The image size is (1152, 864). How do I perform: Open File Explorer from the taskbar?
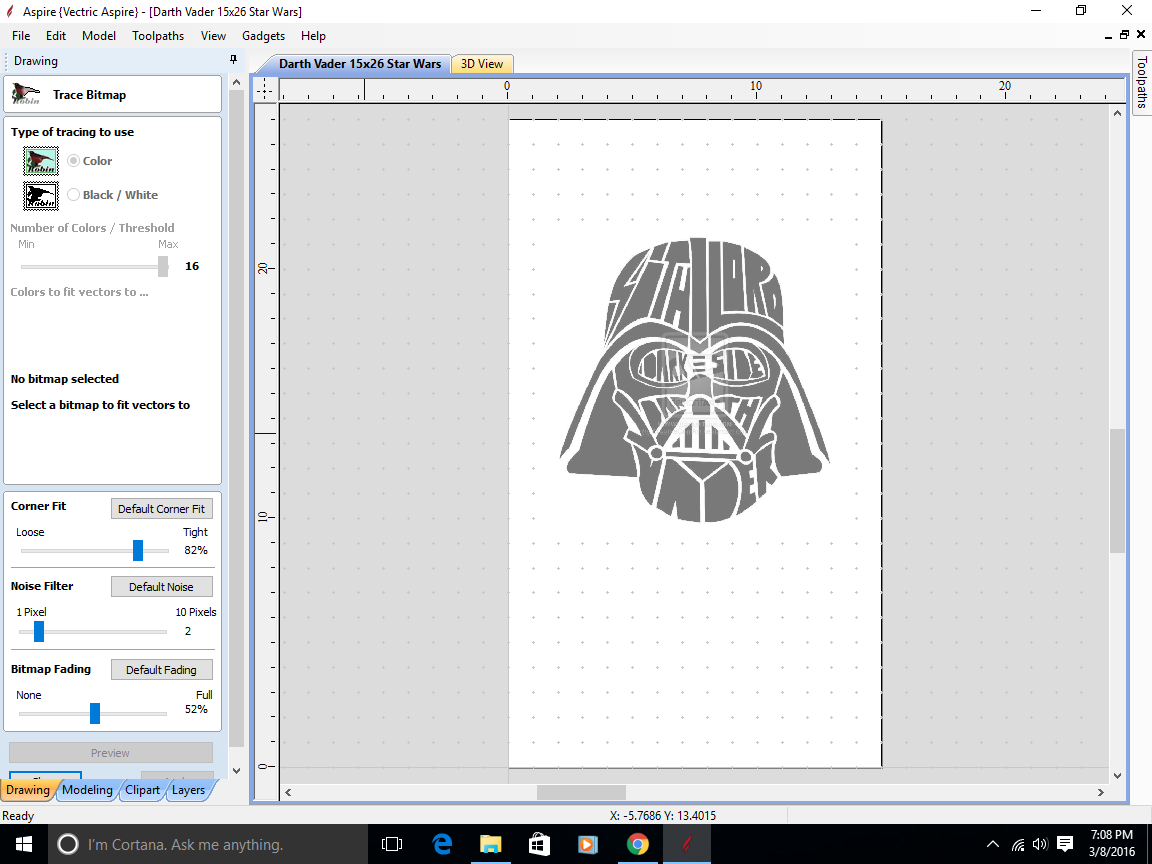[x=490, y=844]
